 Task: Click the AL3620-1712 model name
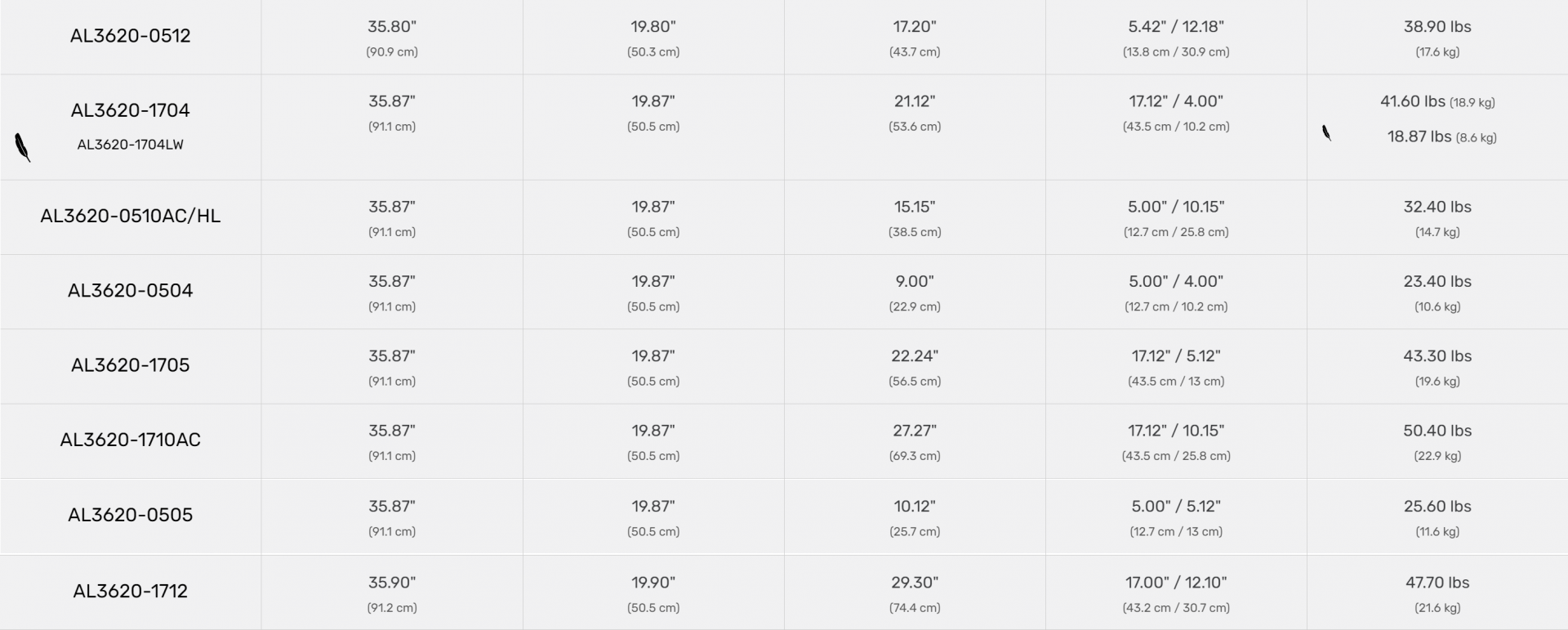click(x=131, y=592)
